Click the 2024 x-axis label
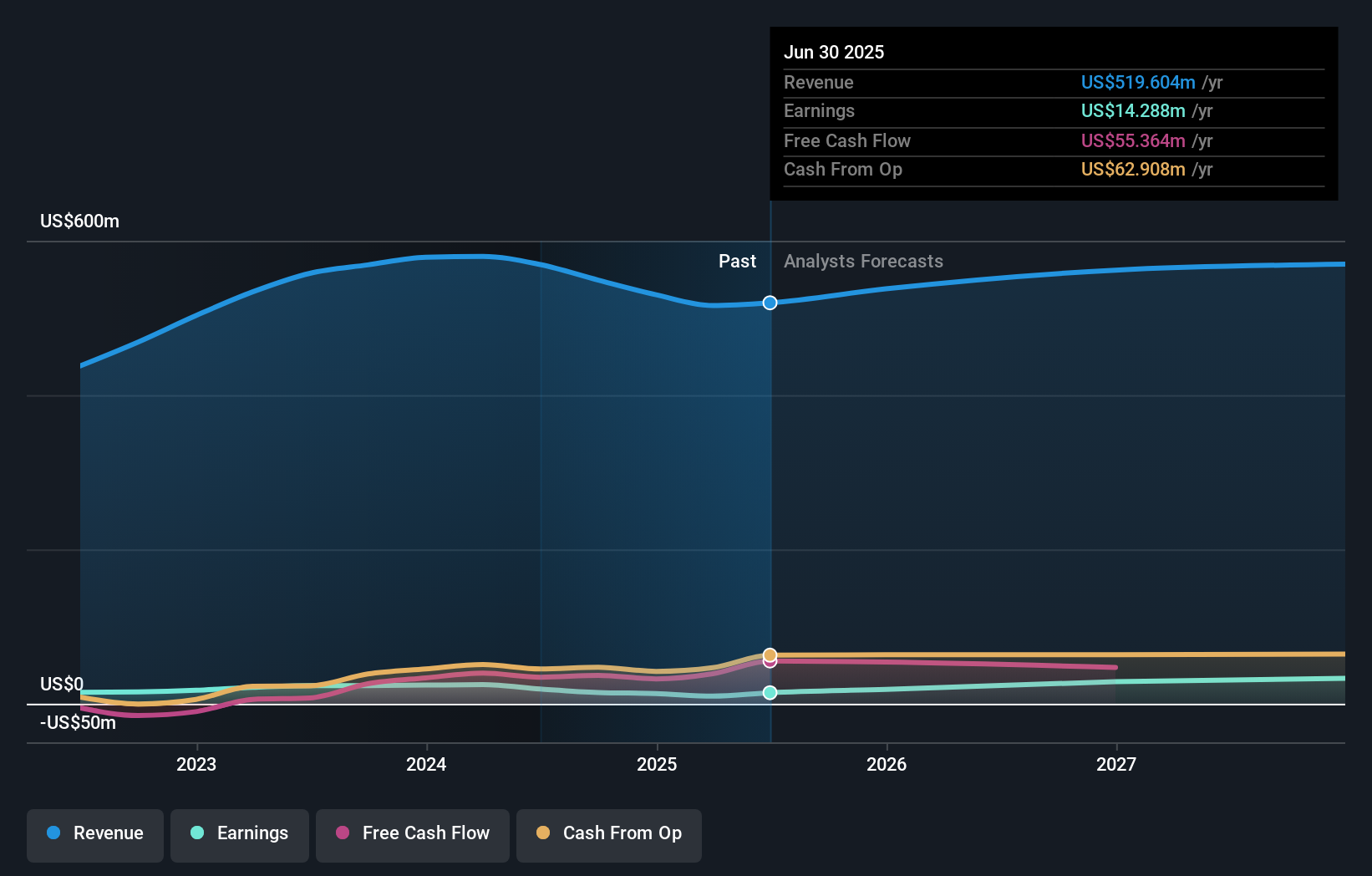Image resolution: width=1372 pixels, height=876 pixels. (x=426, y=764)
